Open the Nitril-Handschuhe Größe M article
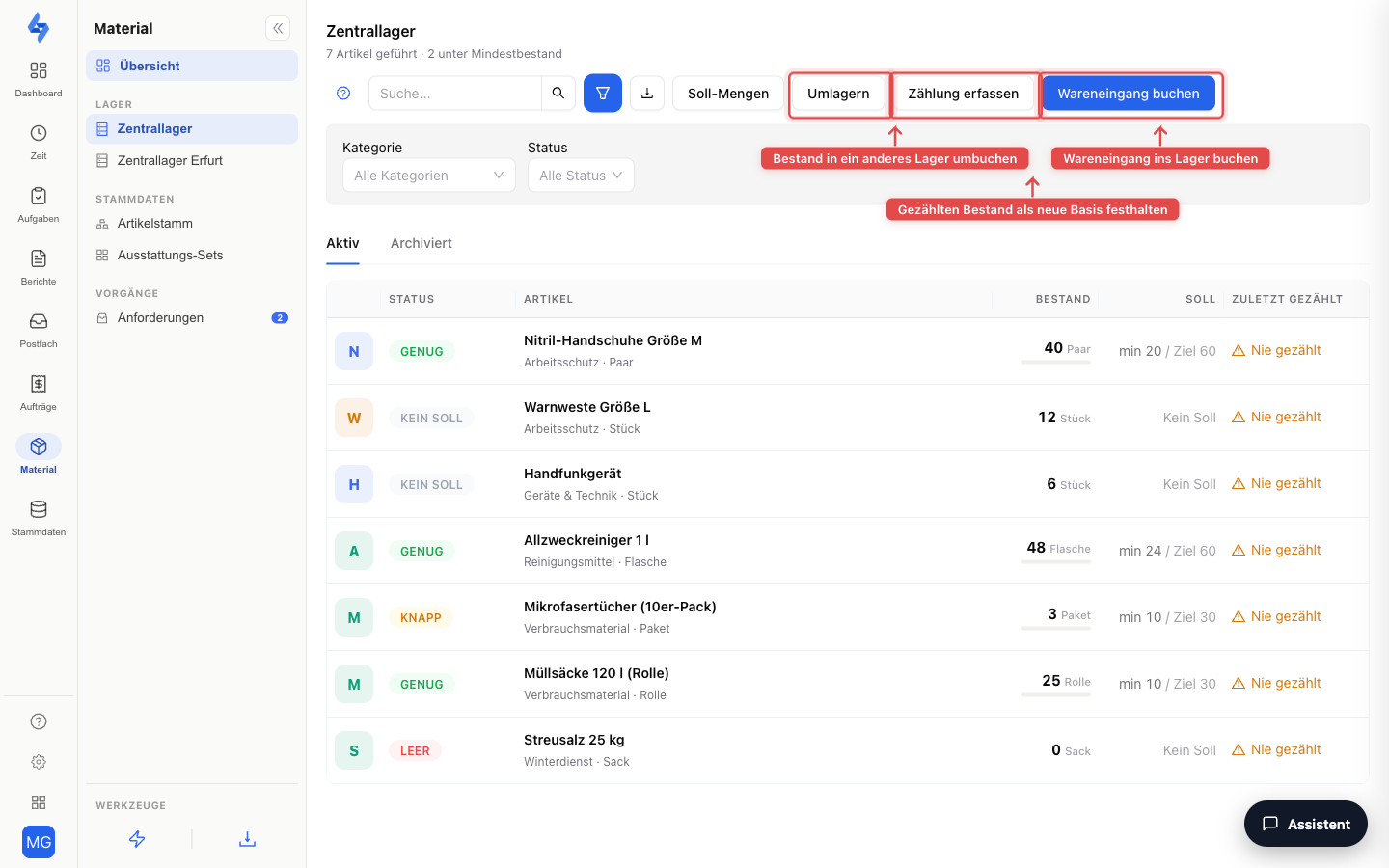Viewport: 1389px width, 868px height. click(613, 340)
